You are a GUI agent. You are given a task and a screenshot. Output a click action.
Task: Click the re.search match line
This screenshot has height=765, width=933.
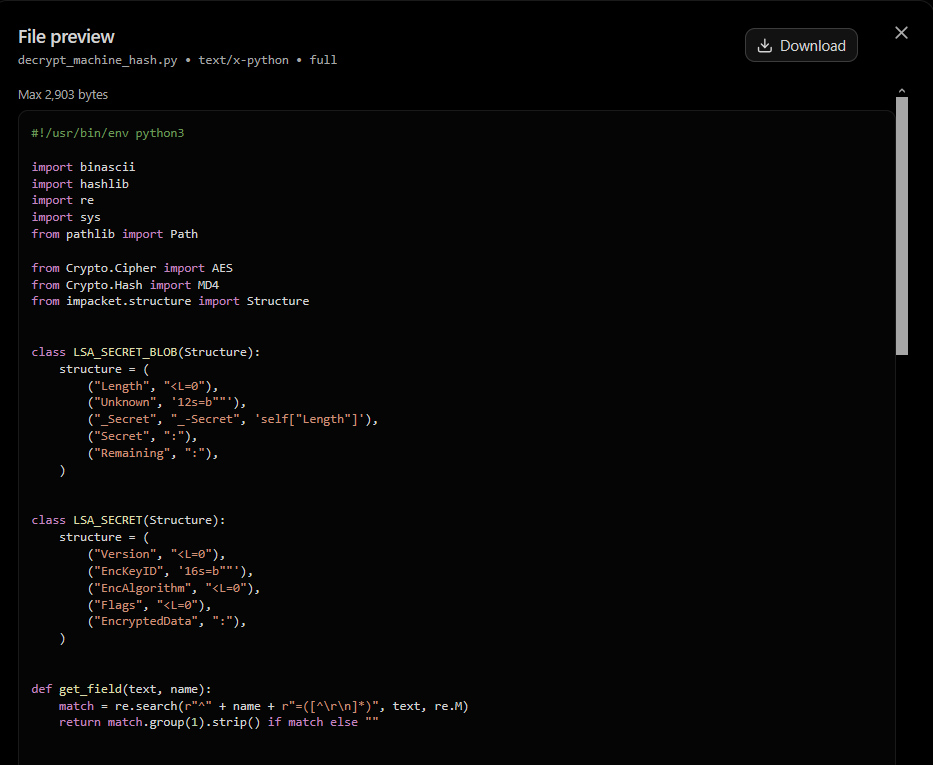264,706
